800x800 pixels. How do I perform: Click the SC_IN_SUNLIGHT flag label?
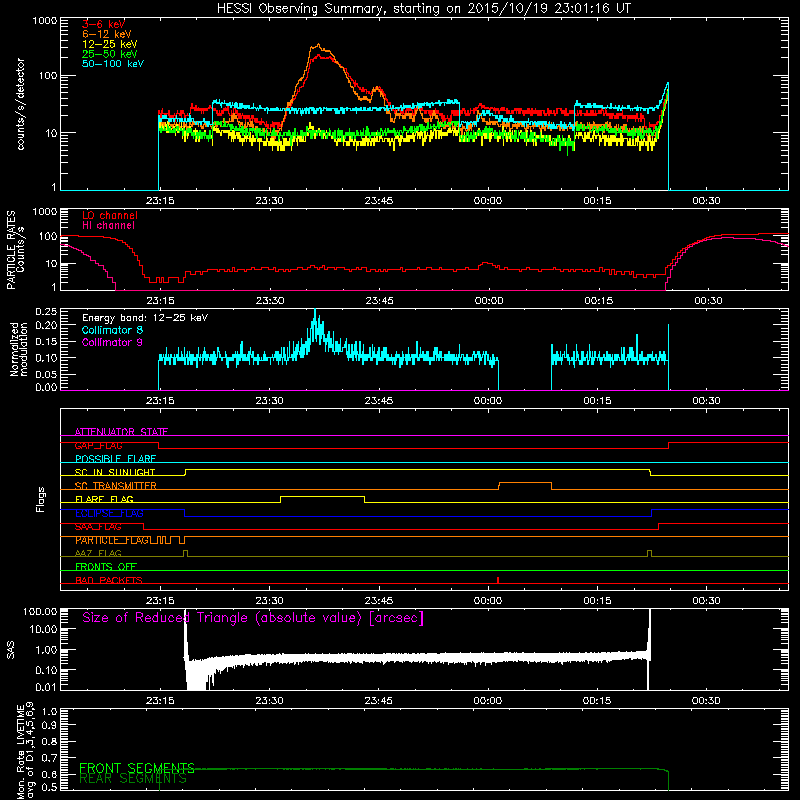click(115, 472)
